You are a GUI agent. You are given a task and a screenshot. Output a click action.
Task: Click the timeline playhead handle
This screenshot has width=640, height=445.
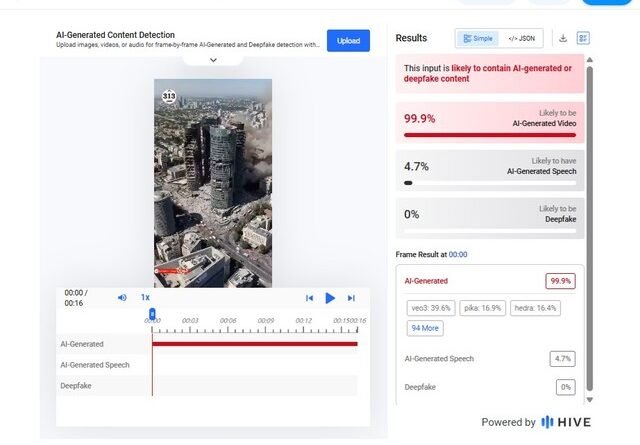[152, 314]
